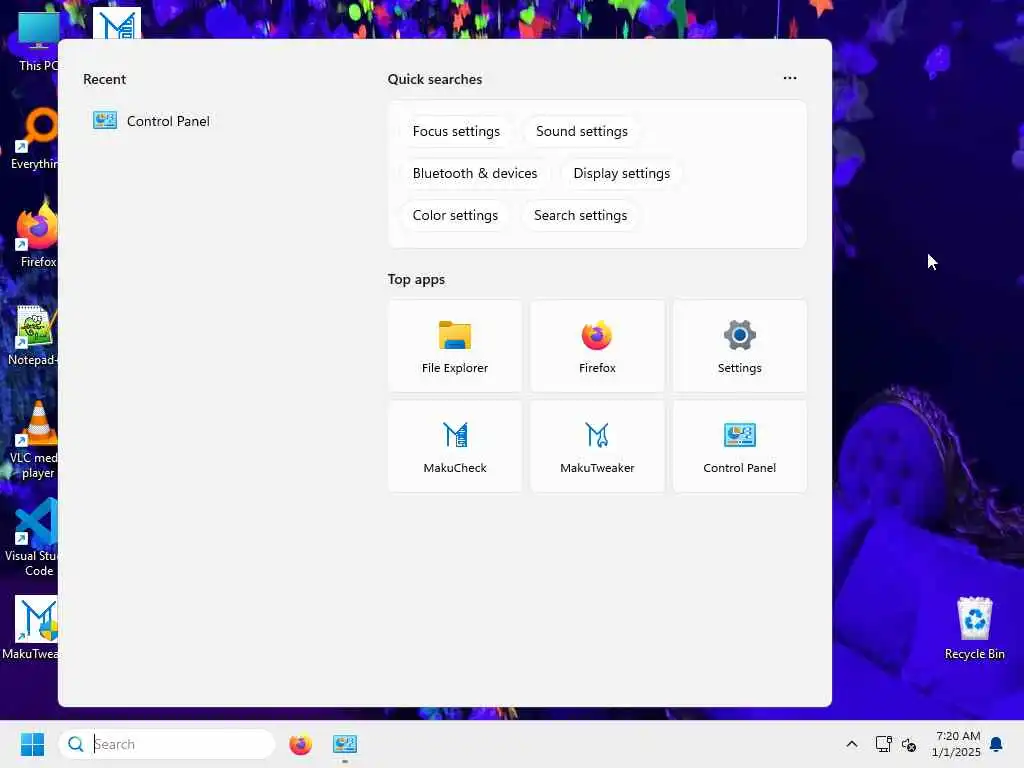Launch MakuTweaker from Top apps
This screenshot has width=1024, height=768.
tap(597, 447)
